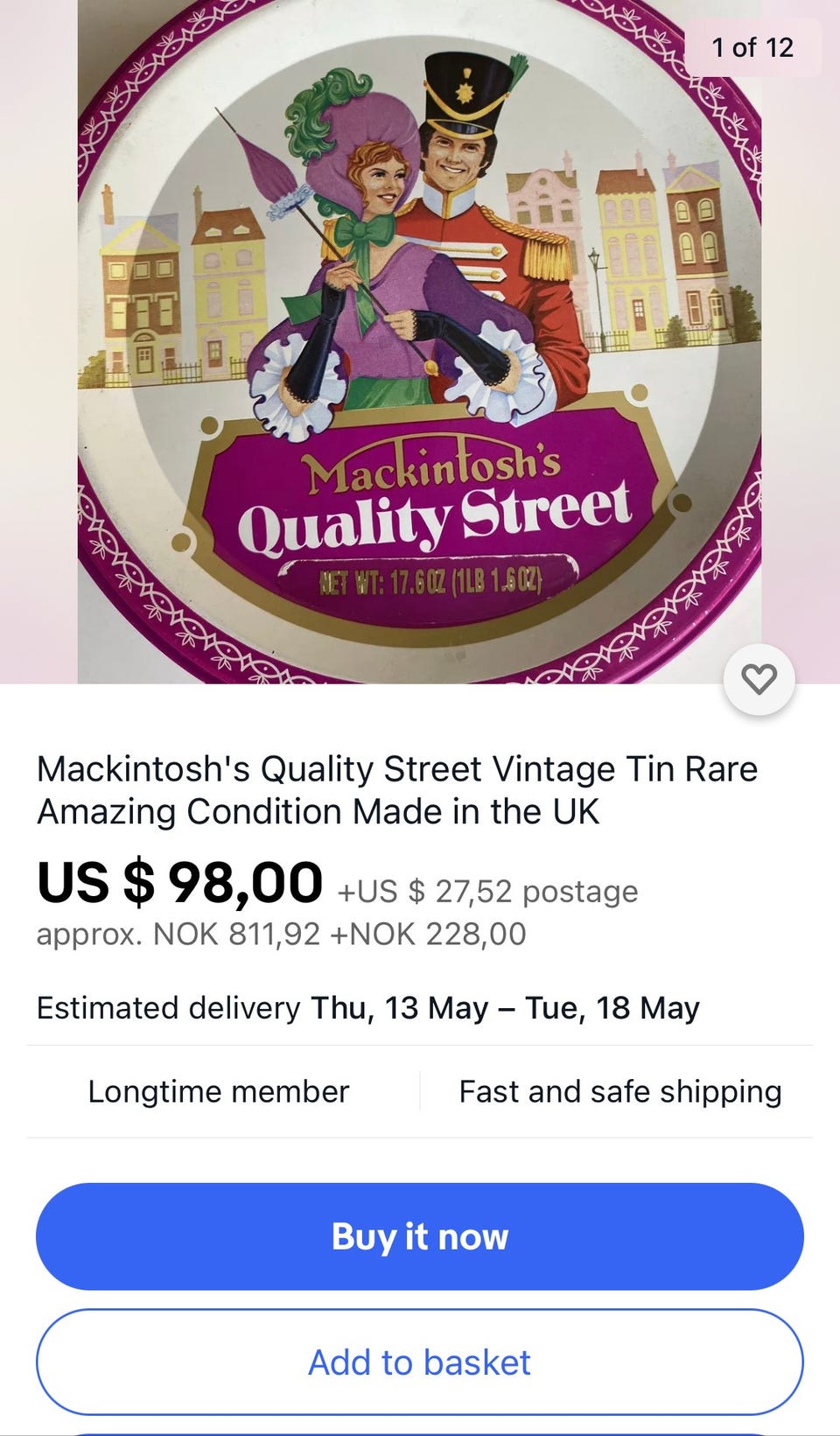Tap the NET WT 17.6OZ label on tin
The image size is (840, 1436).
click(x=429, y=579)
